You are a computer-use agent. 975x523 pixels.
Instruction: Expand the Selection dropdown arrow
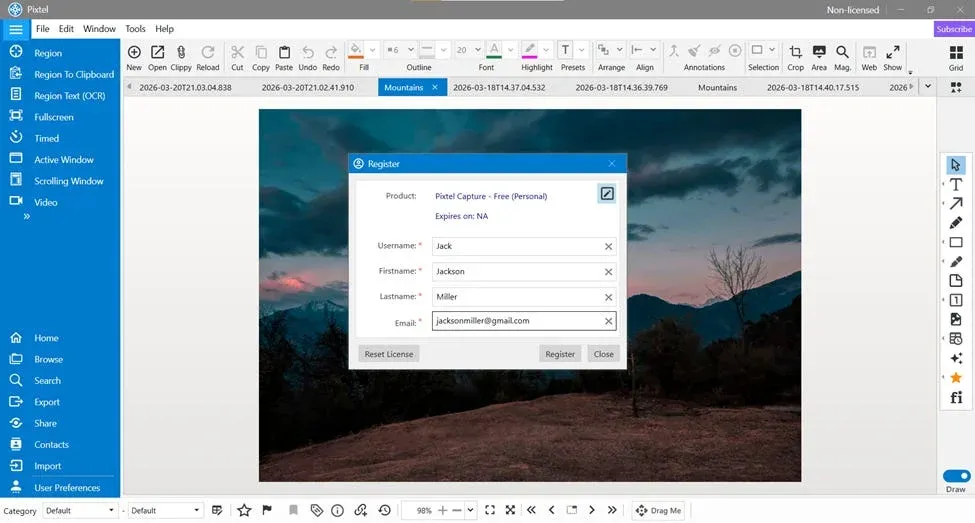[x=772, y=50]
